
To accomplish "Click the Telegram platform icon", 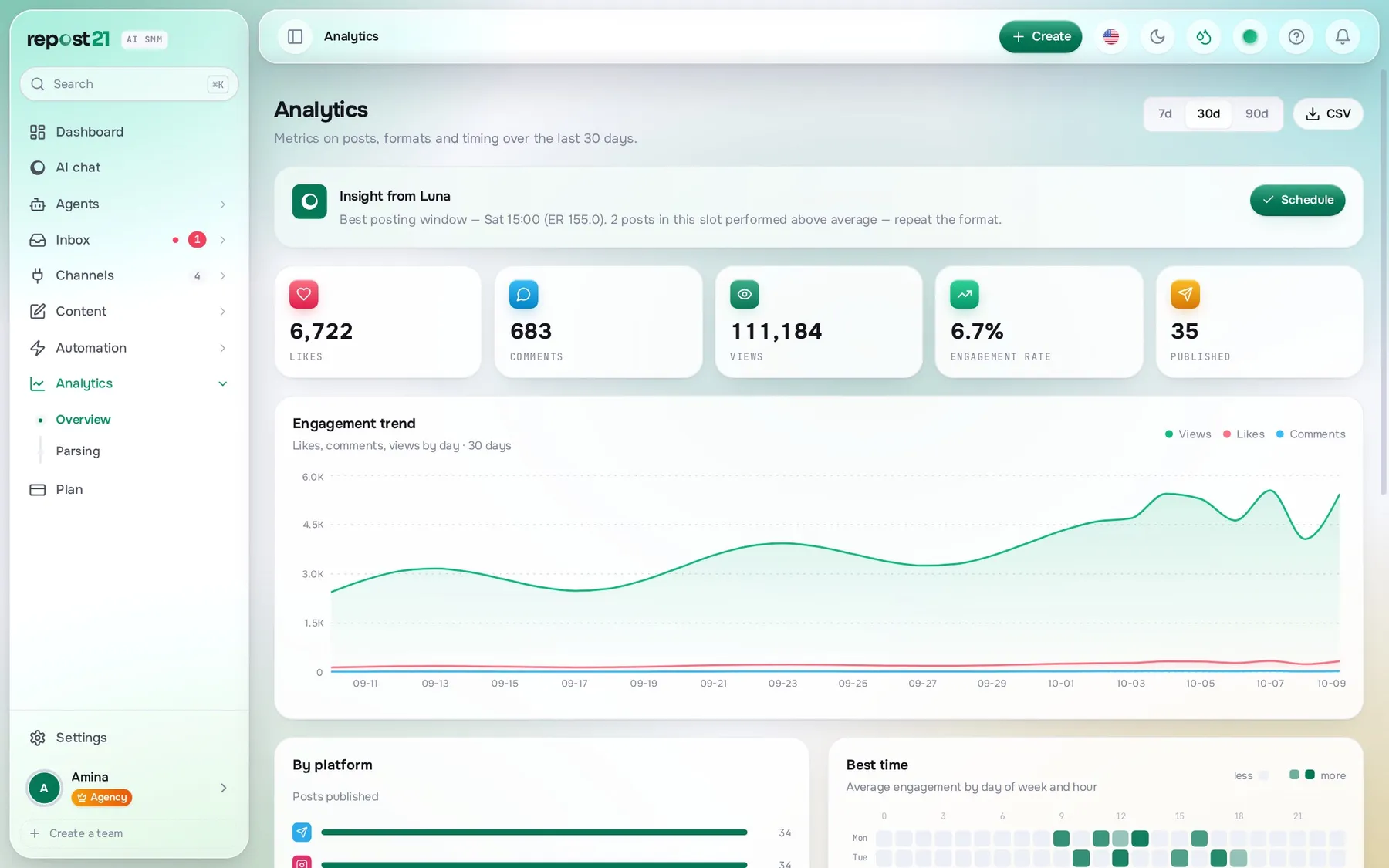I will point(302,832).
